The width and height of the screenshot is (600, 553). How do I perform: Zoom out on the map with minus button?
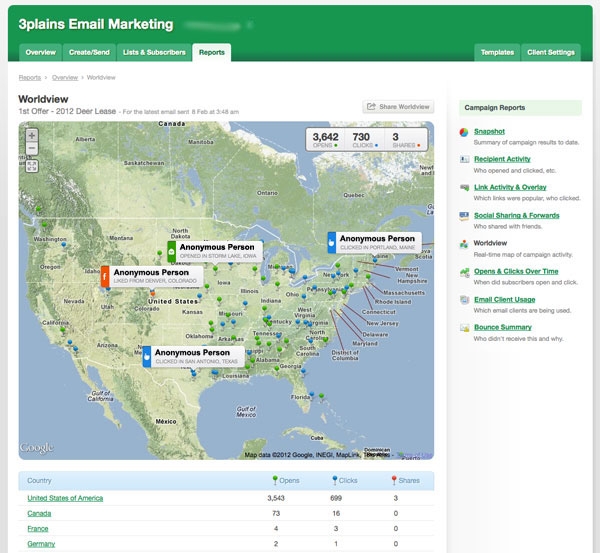32,148
